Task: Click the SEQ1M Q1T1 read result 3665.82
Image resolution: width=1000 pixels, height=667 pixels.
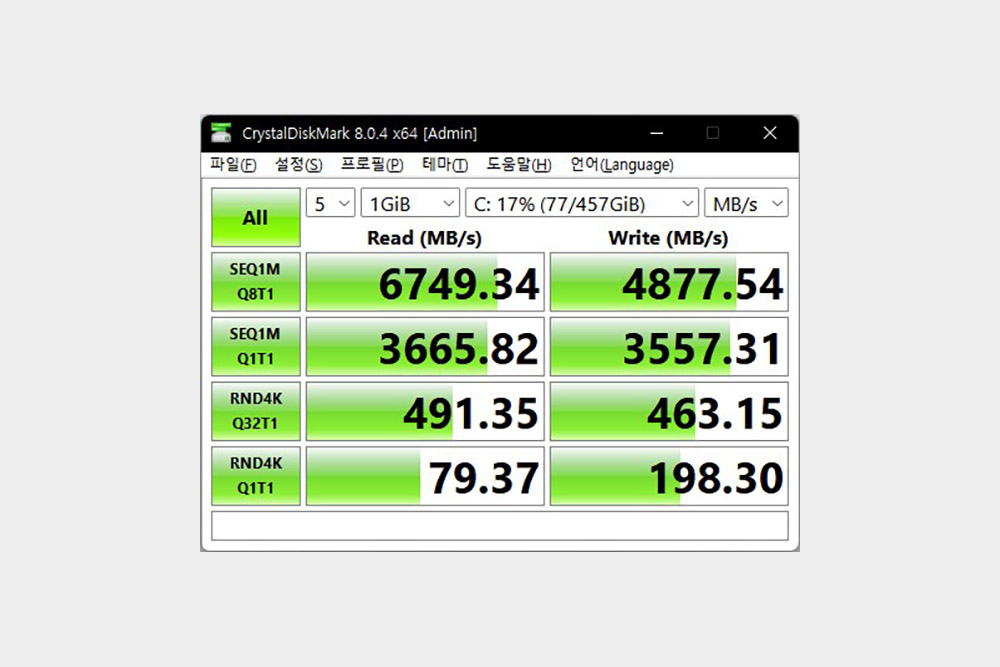Action: (425, 346)
